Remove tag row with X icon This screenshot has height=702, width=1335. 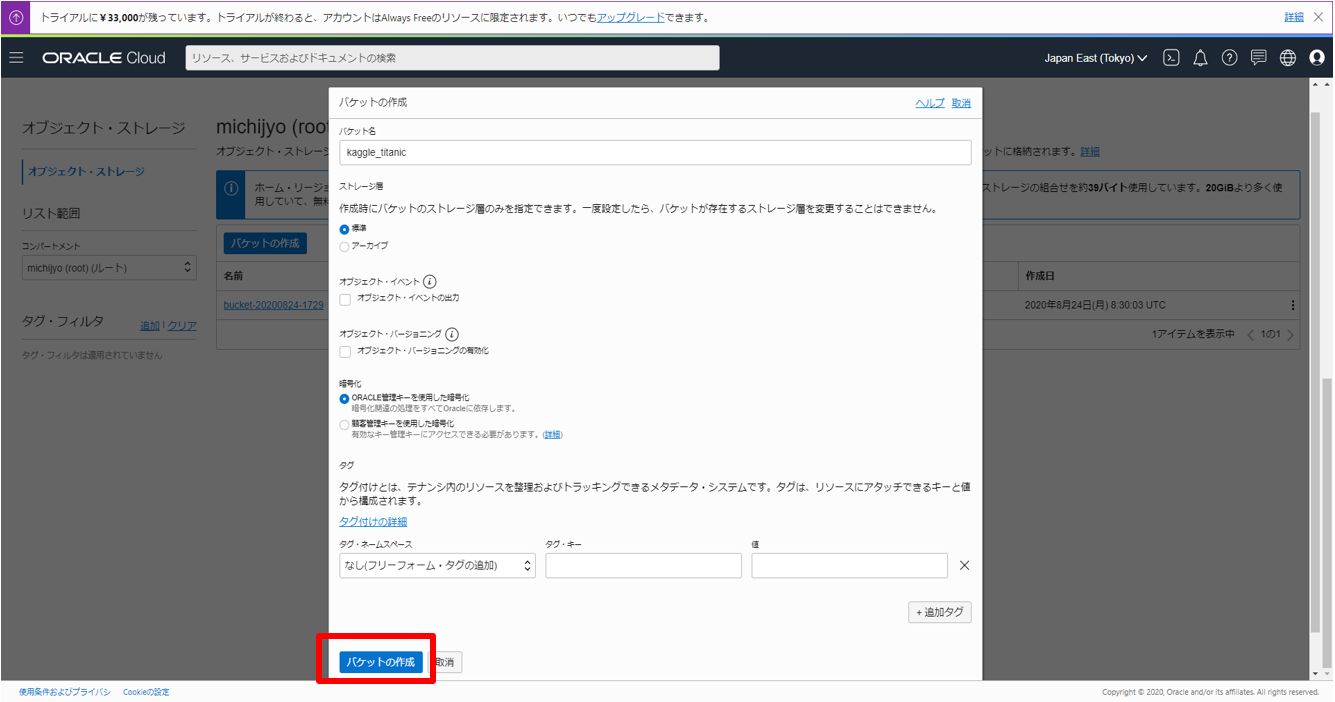pos(964,565)
